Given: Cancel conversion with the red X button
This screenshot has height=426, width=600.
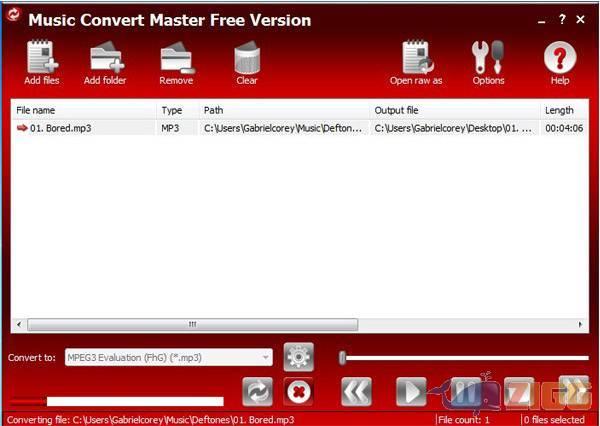Looking at the screenshot, I should [x=298, y=391].
